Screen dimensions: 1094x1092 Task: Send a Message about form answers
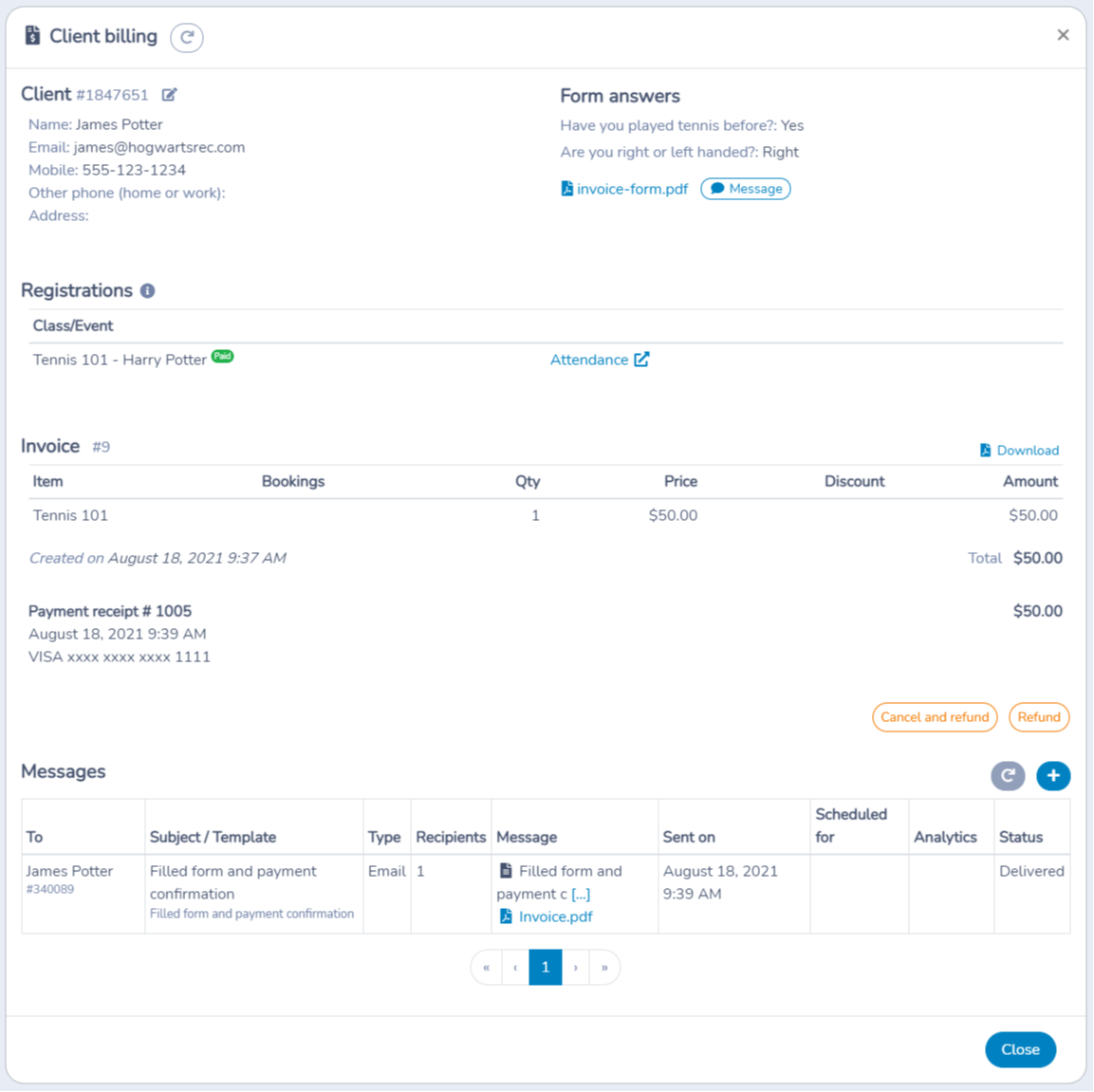click(745, 189)
